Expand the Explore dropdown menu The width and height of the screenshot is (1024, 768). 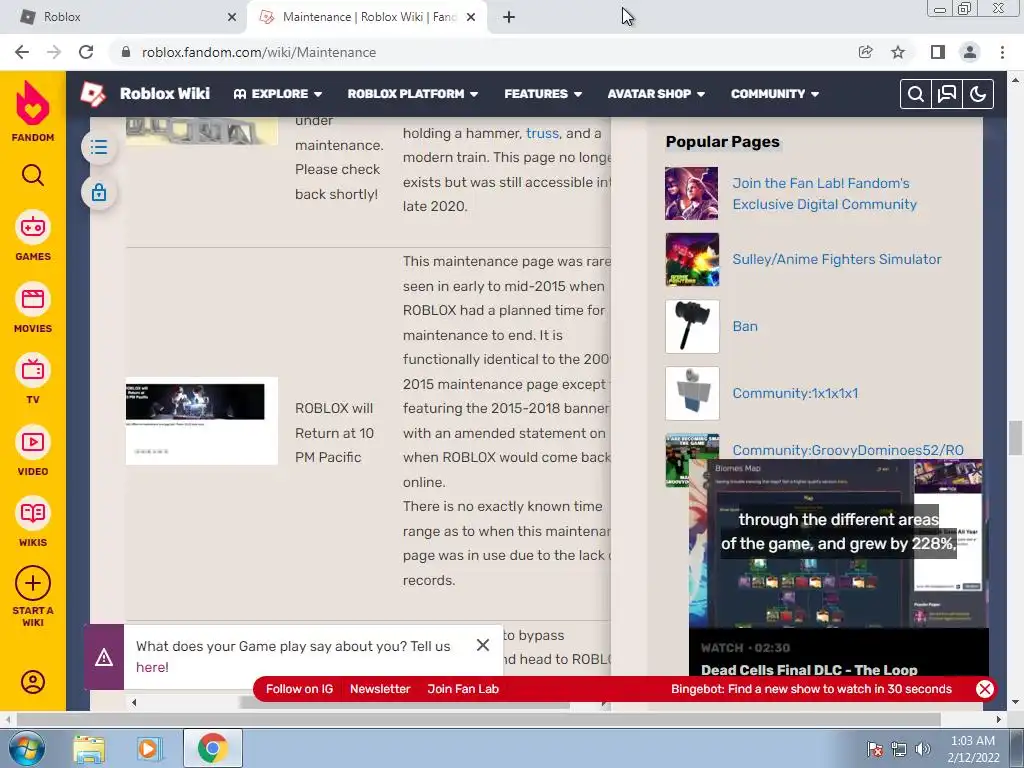click(278, 94)
